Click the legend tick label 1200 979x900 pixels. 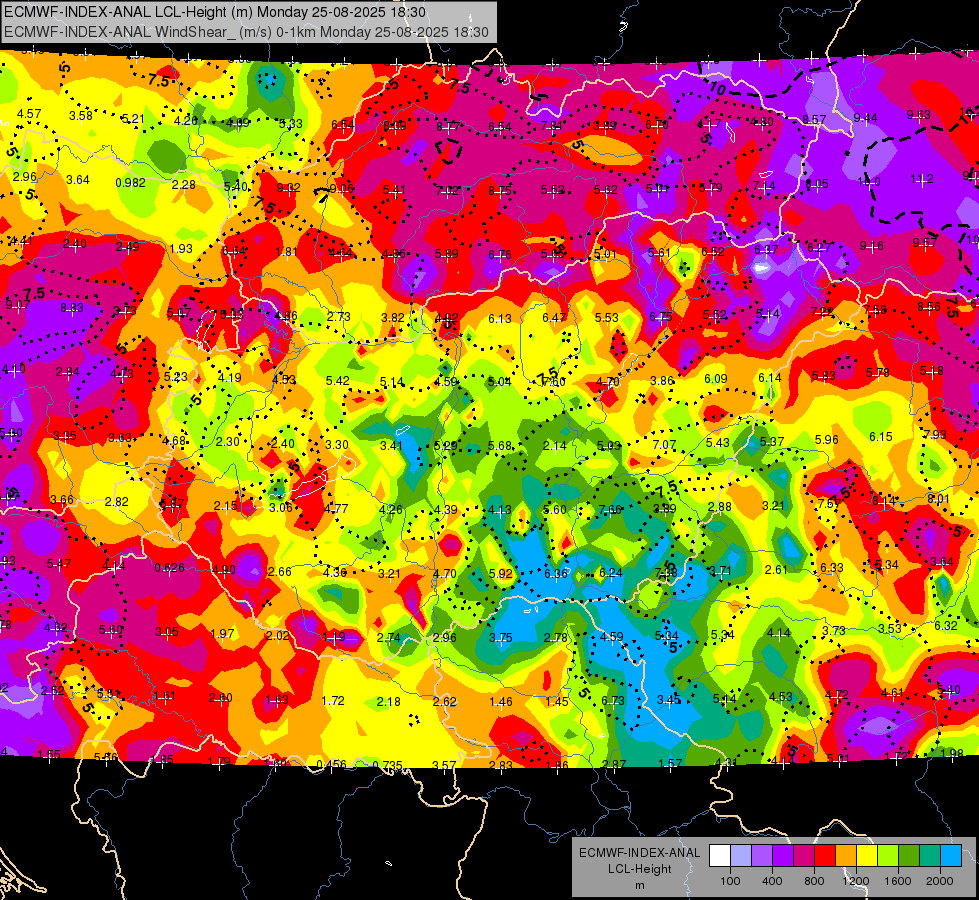click(x=855, y=881)
